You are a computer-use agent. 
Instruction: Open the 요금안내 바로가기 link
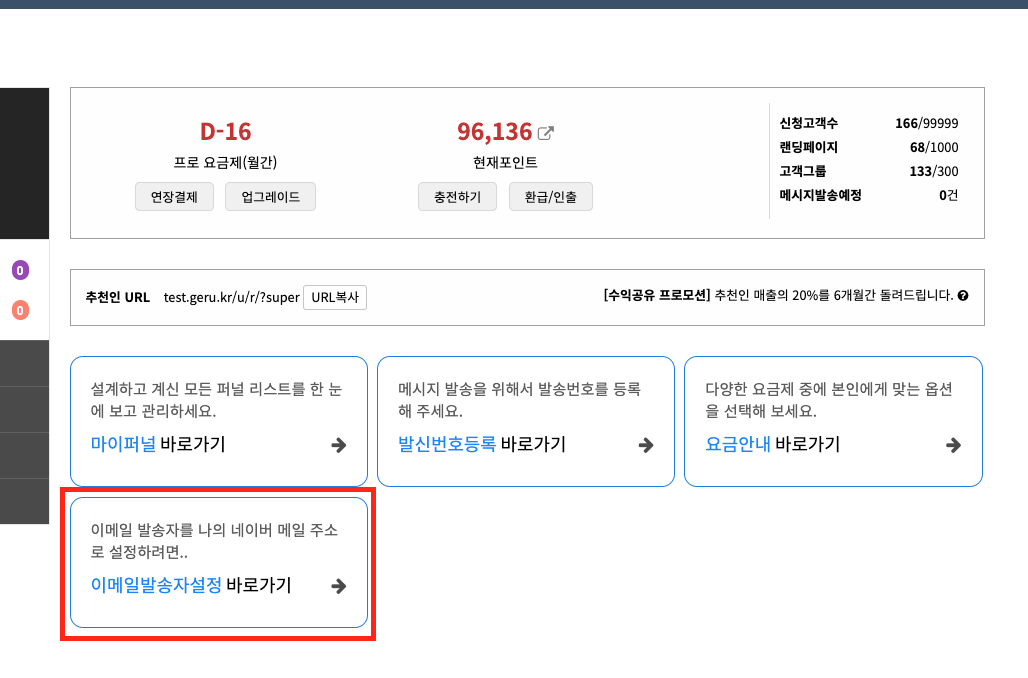coord(772,444)
